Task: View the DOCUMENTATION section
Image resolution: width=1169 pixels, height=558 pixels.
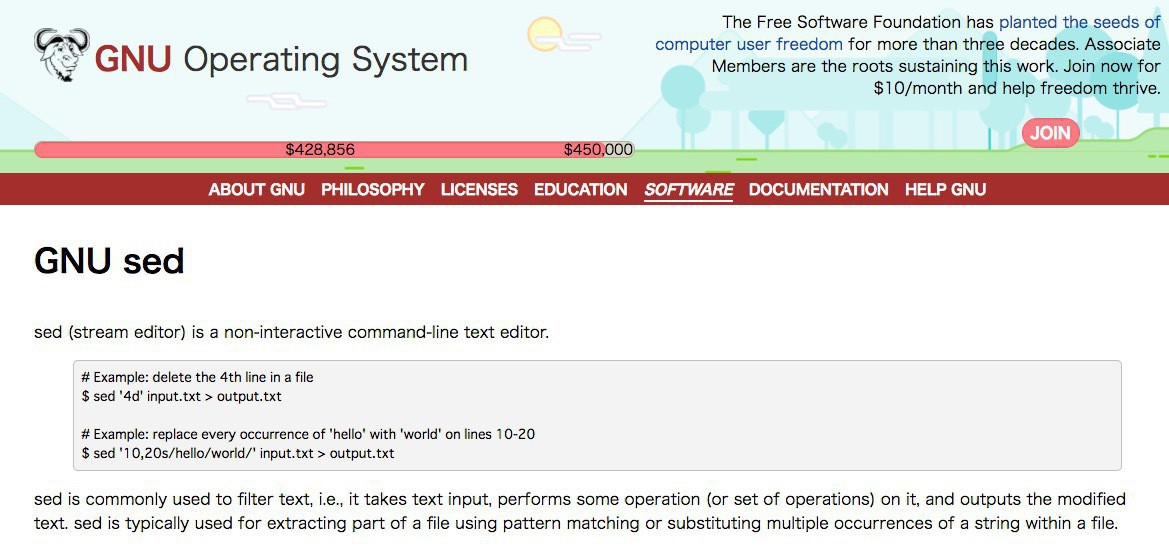Action: pos(818,189)
